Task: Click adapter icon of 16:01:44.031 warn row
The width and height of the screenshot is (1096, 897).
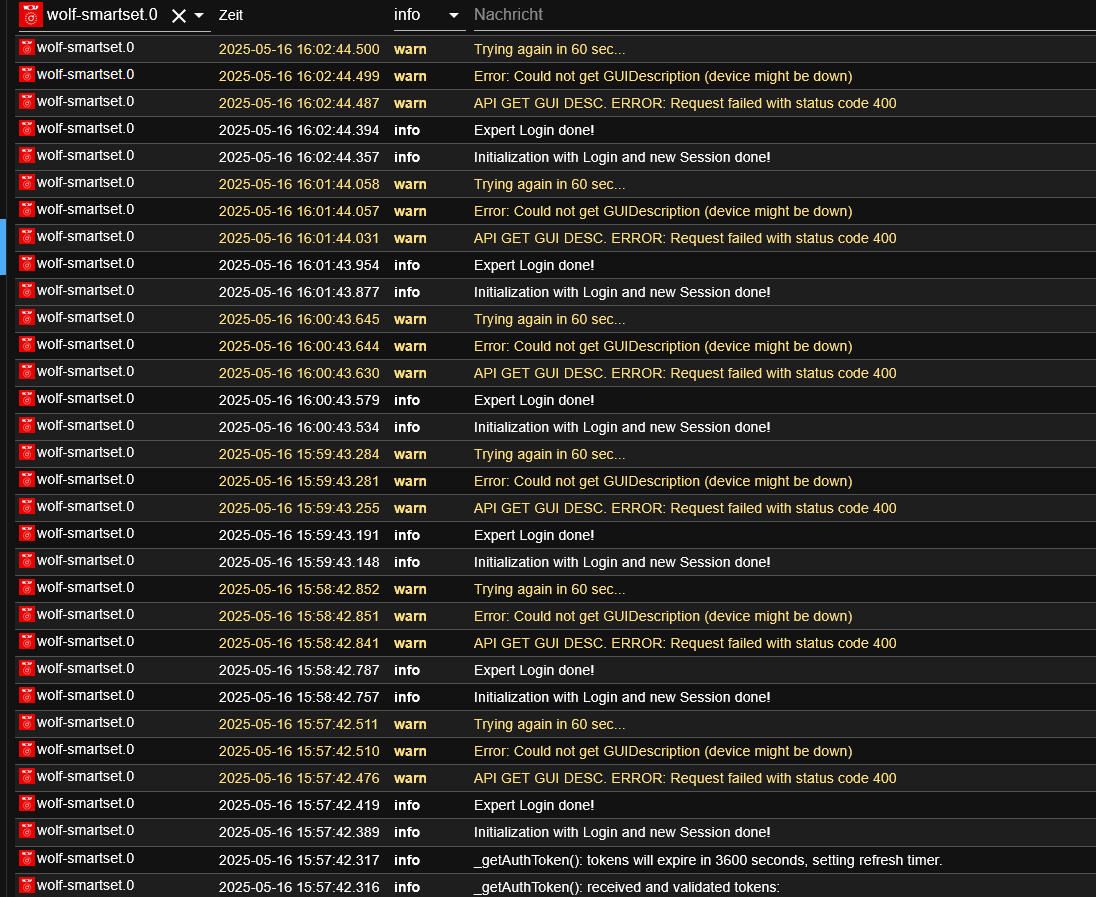Action: (27, 237)
